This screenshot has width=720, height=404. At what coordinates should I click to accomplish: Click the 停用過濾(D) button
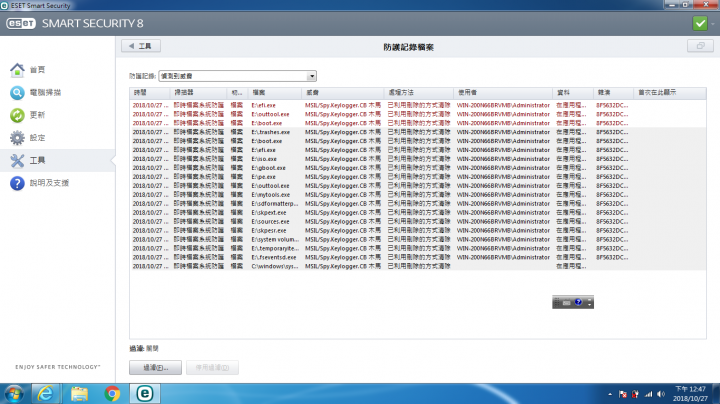pyautogui.click(x=212, y=368)
